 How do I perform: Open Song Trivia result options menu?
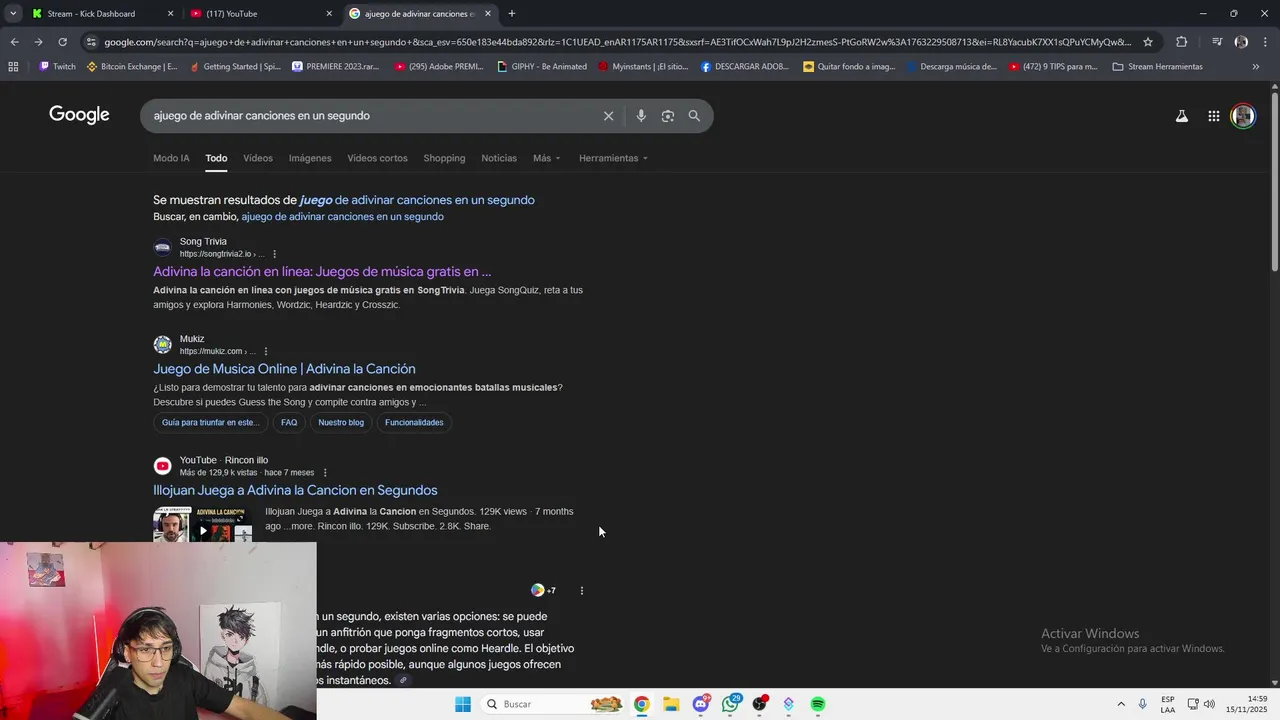click(274, 254)
